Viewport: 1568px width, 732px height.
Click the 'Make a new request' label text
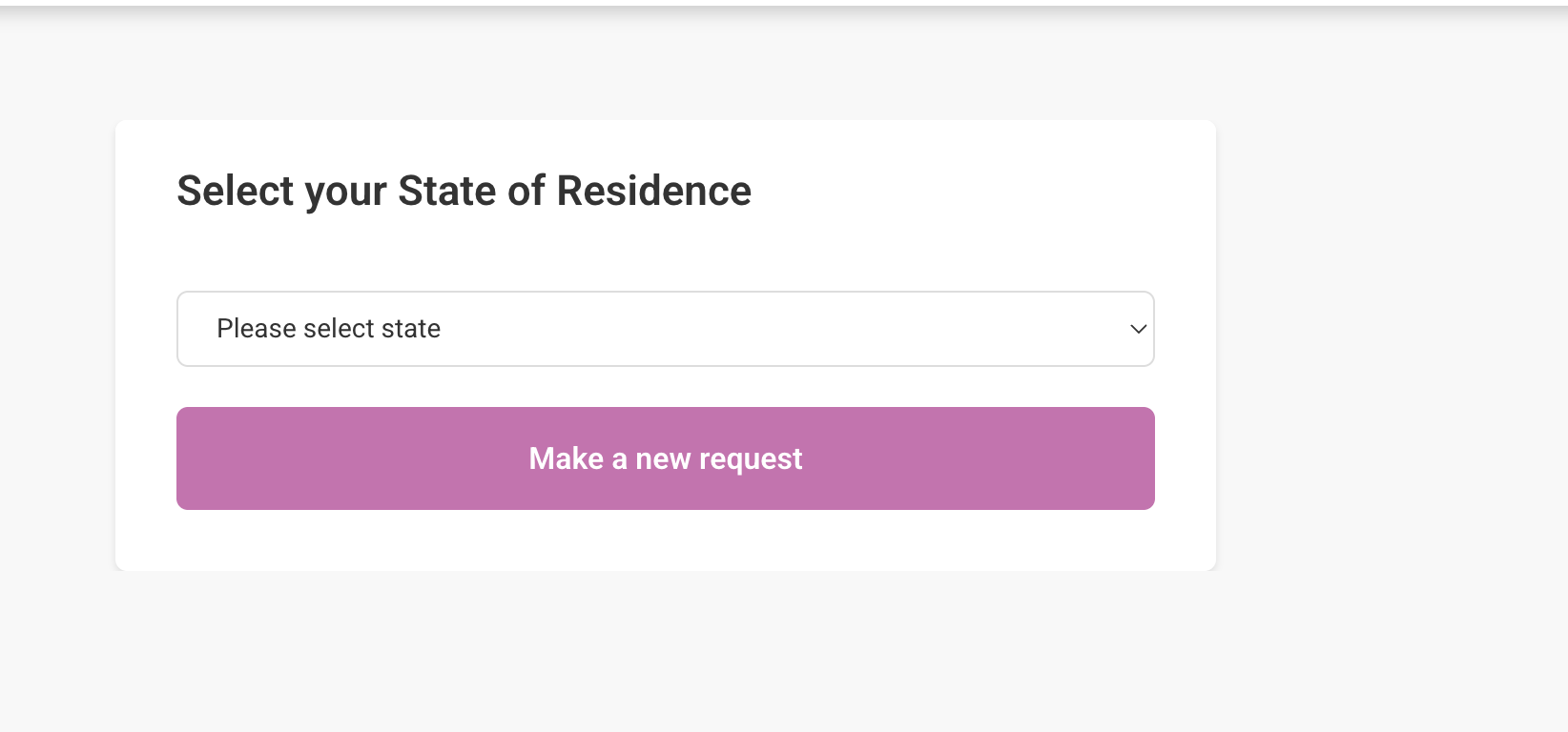tap(665, 458)
